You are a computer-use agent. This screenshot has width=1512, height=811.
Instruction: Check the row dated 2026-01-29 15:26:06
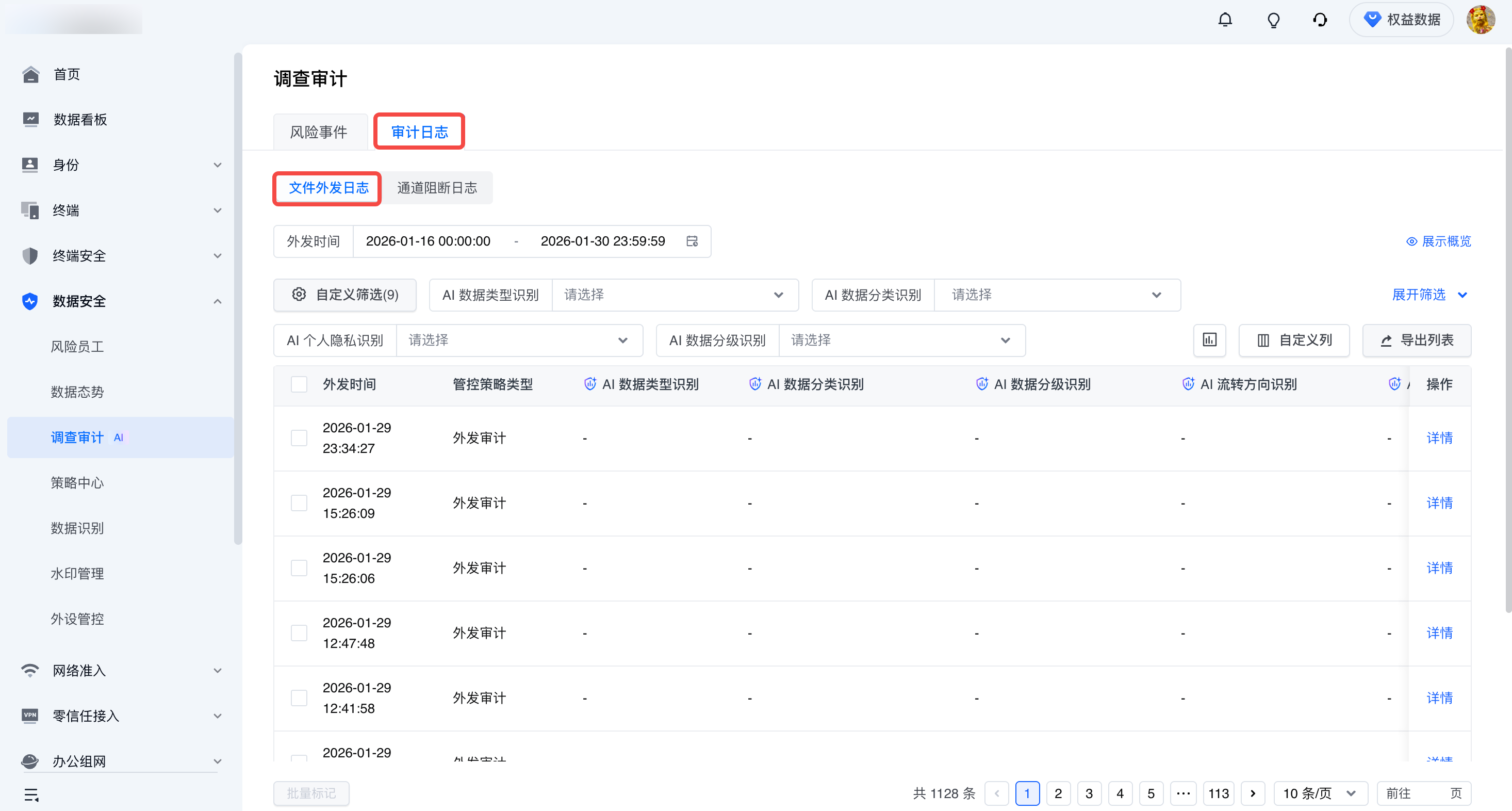point(299,569)
